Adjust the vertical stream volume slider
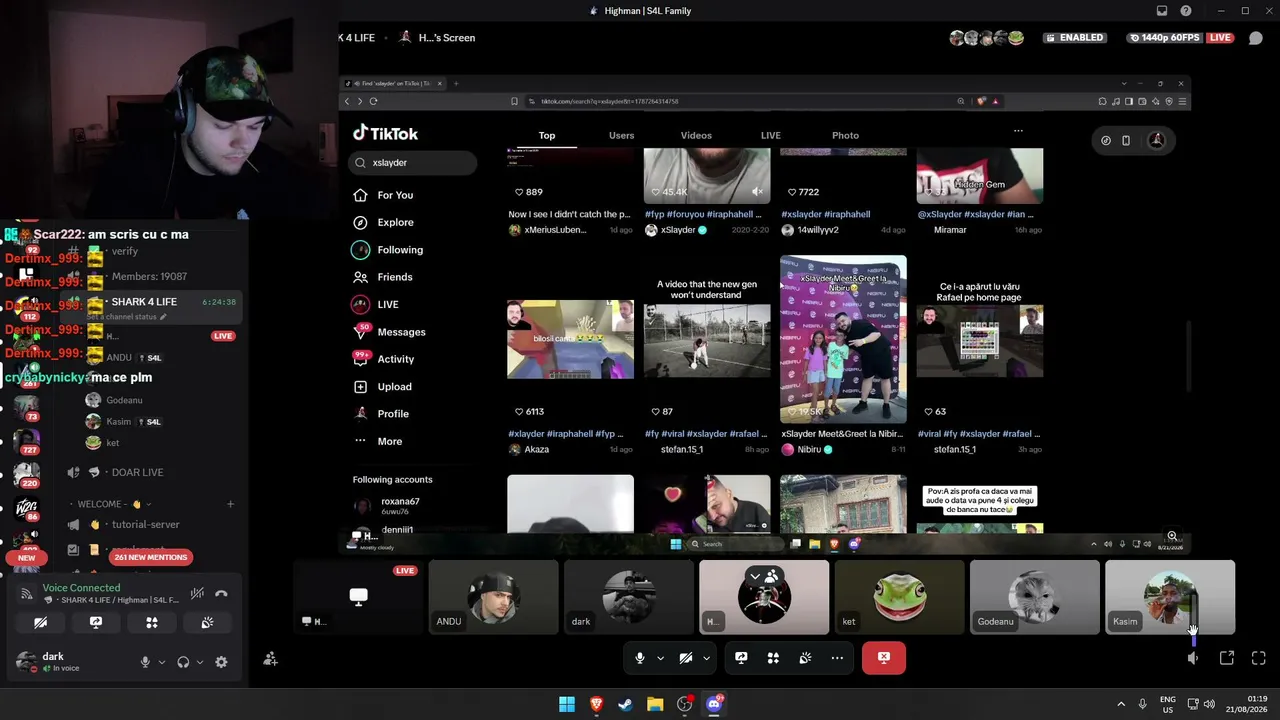Viewport: 1280px width, 720px height. click(1193, 618)
